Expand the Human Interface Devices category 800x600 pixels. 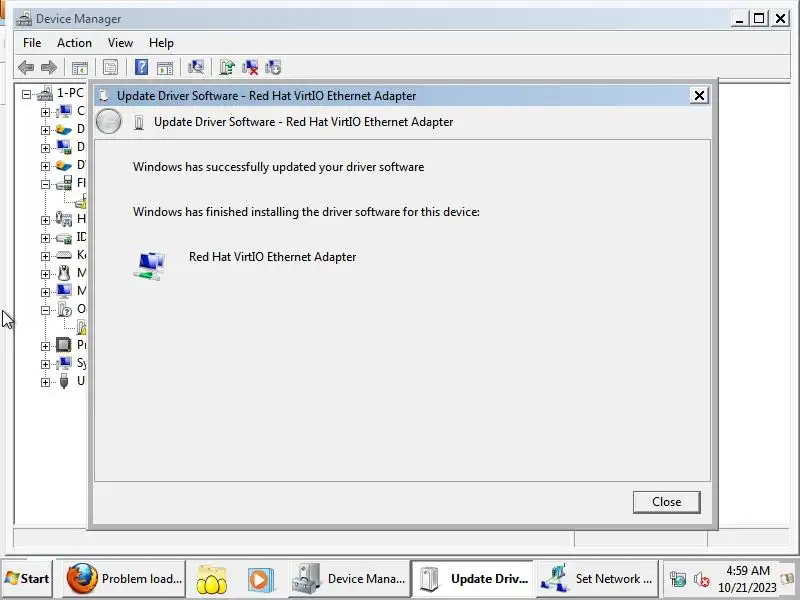pos(45,220)
